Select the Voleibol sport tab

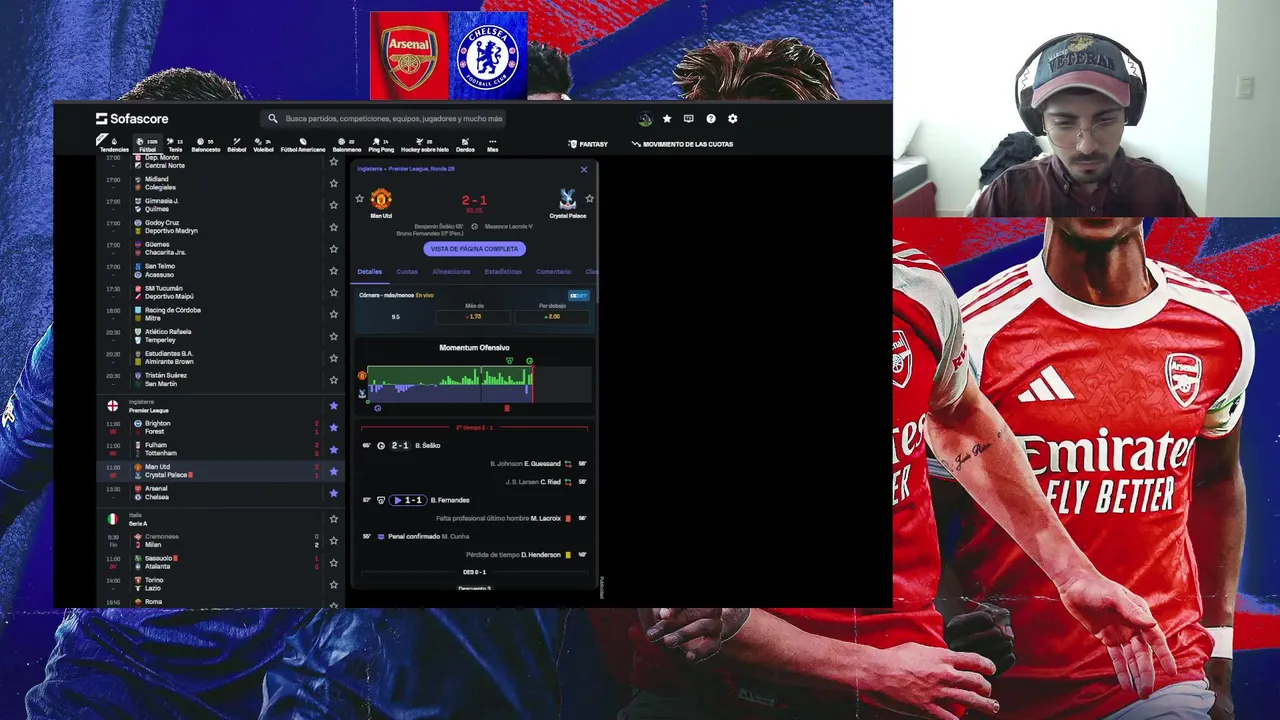[x=263, y=145]
